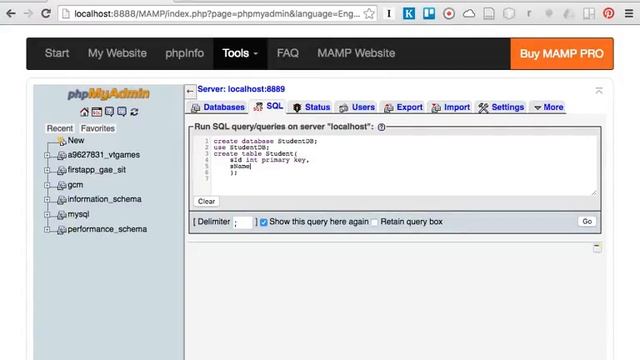This screenshot has width=640, height=360.
Task: Click in the Delimiter input field
Action: pyautogui.click(x=243, y=222)
